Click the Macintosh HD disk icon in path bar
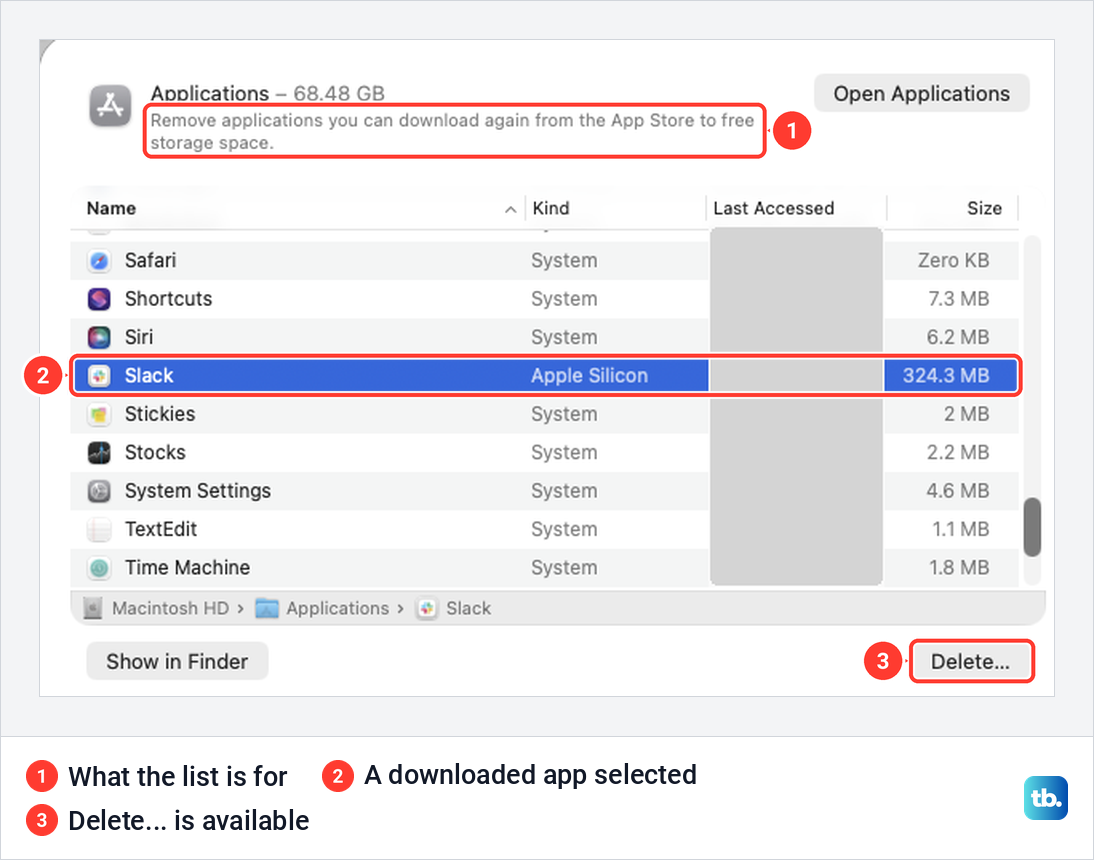 coord(92,608)
